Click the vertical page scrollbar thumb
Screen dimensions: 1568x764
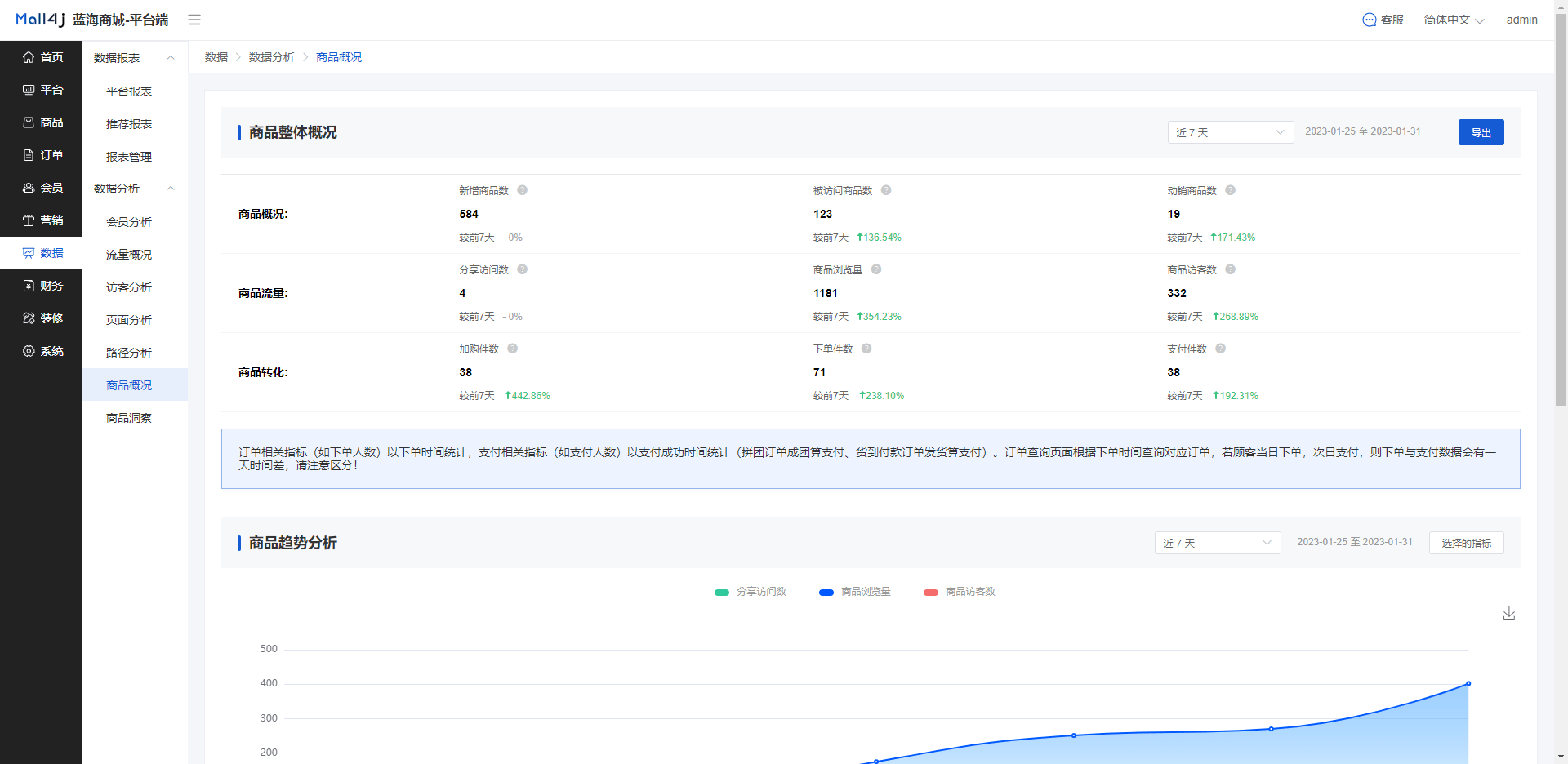1561,208
